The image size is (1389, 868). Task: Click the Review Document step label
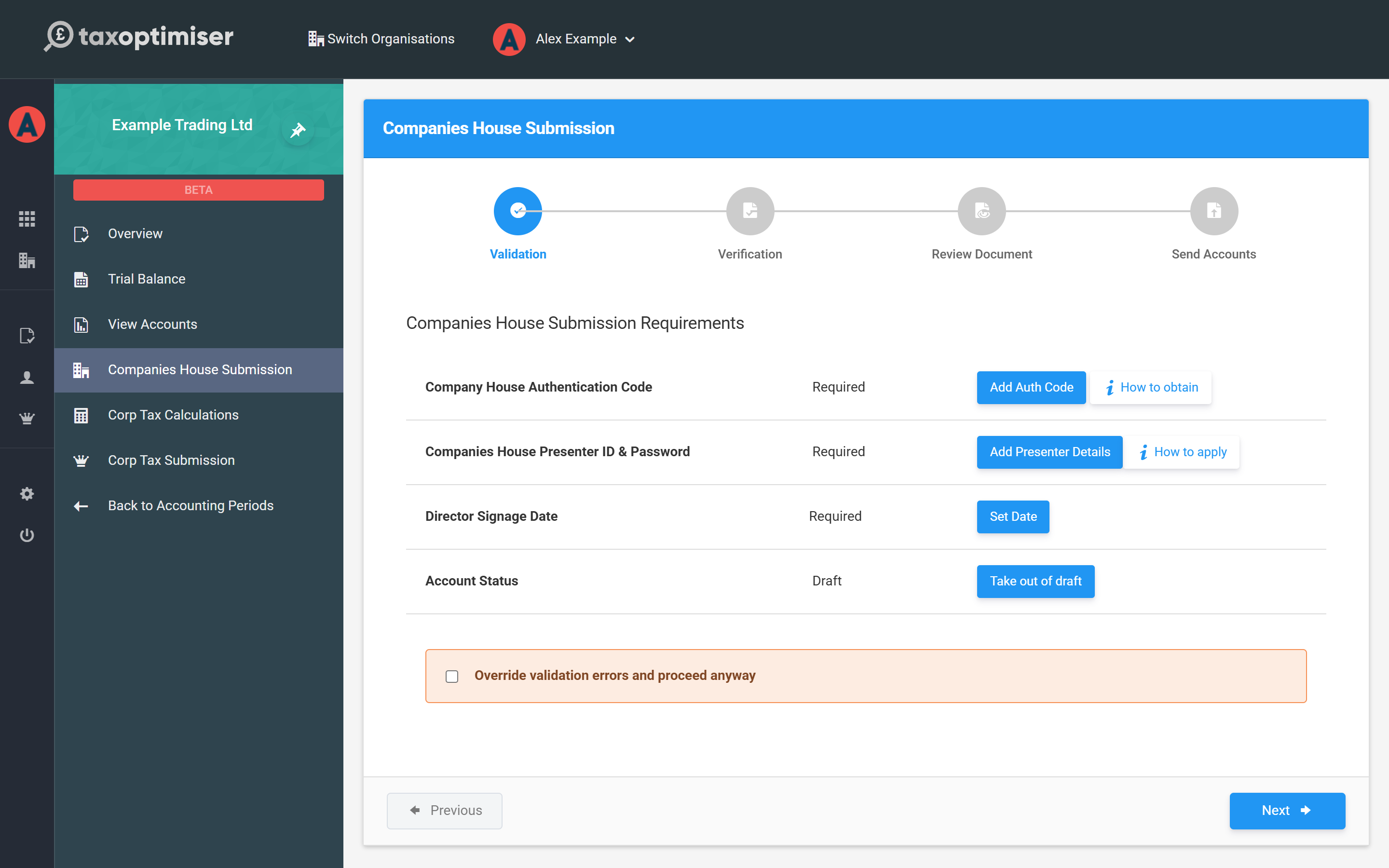pyautogui.click(x=982, y=254)
